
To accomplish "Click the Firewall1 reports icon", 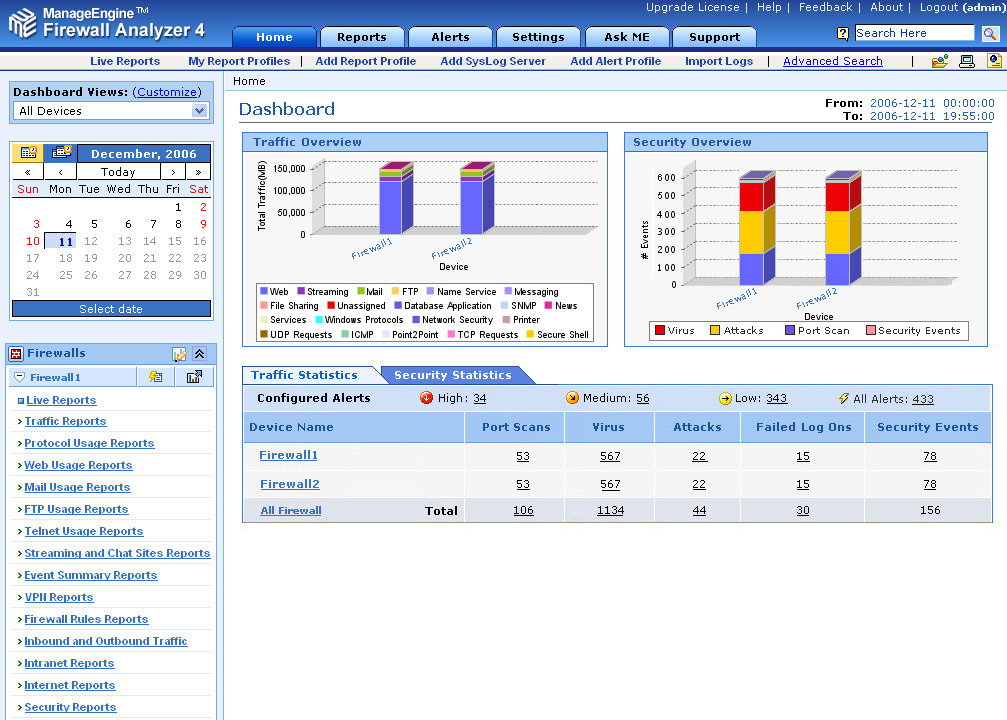I will 155,377.
